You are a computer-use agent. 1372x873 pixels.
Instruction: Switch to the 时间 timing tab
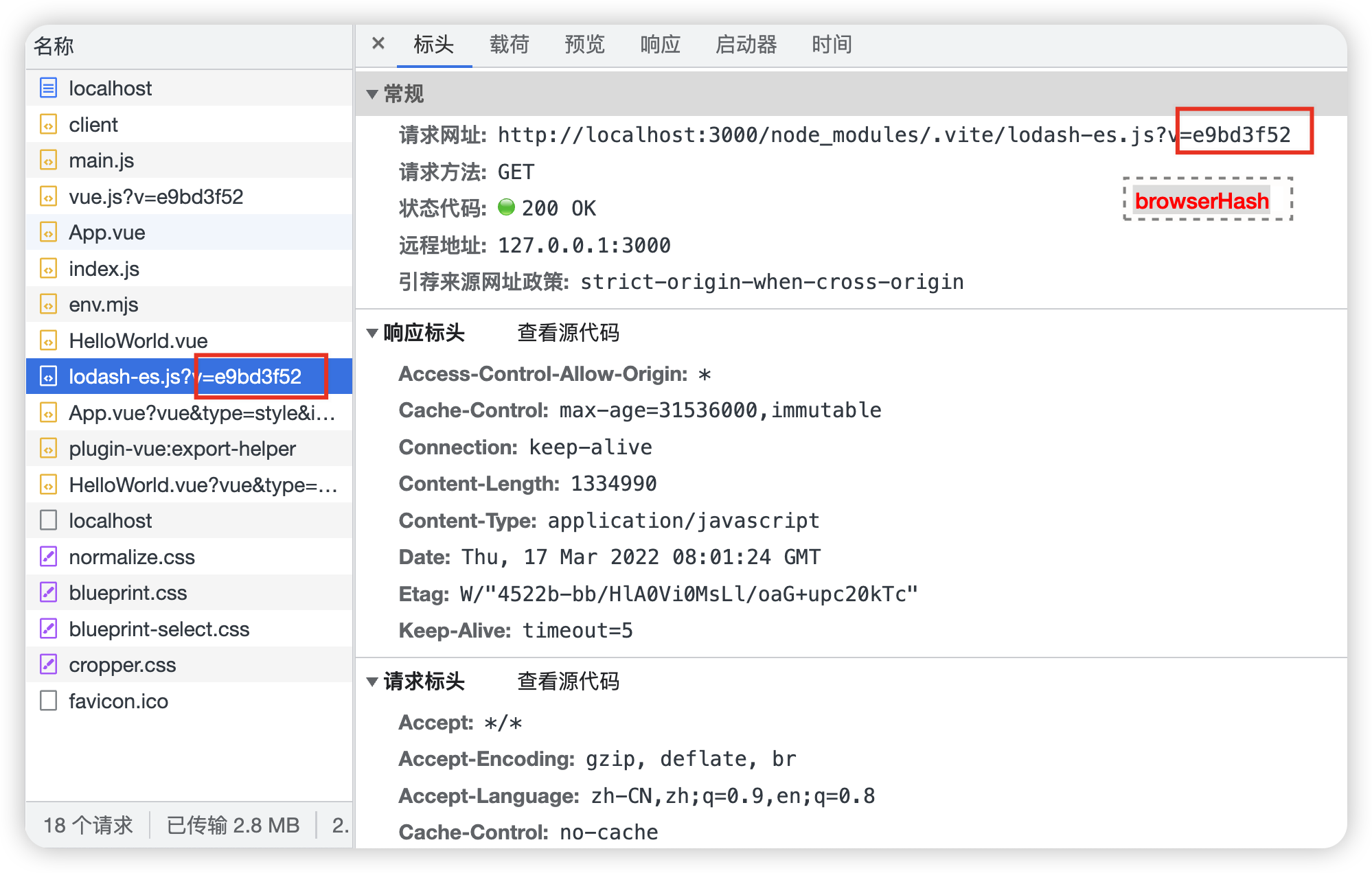(x=831, y=45)
